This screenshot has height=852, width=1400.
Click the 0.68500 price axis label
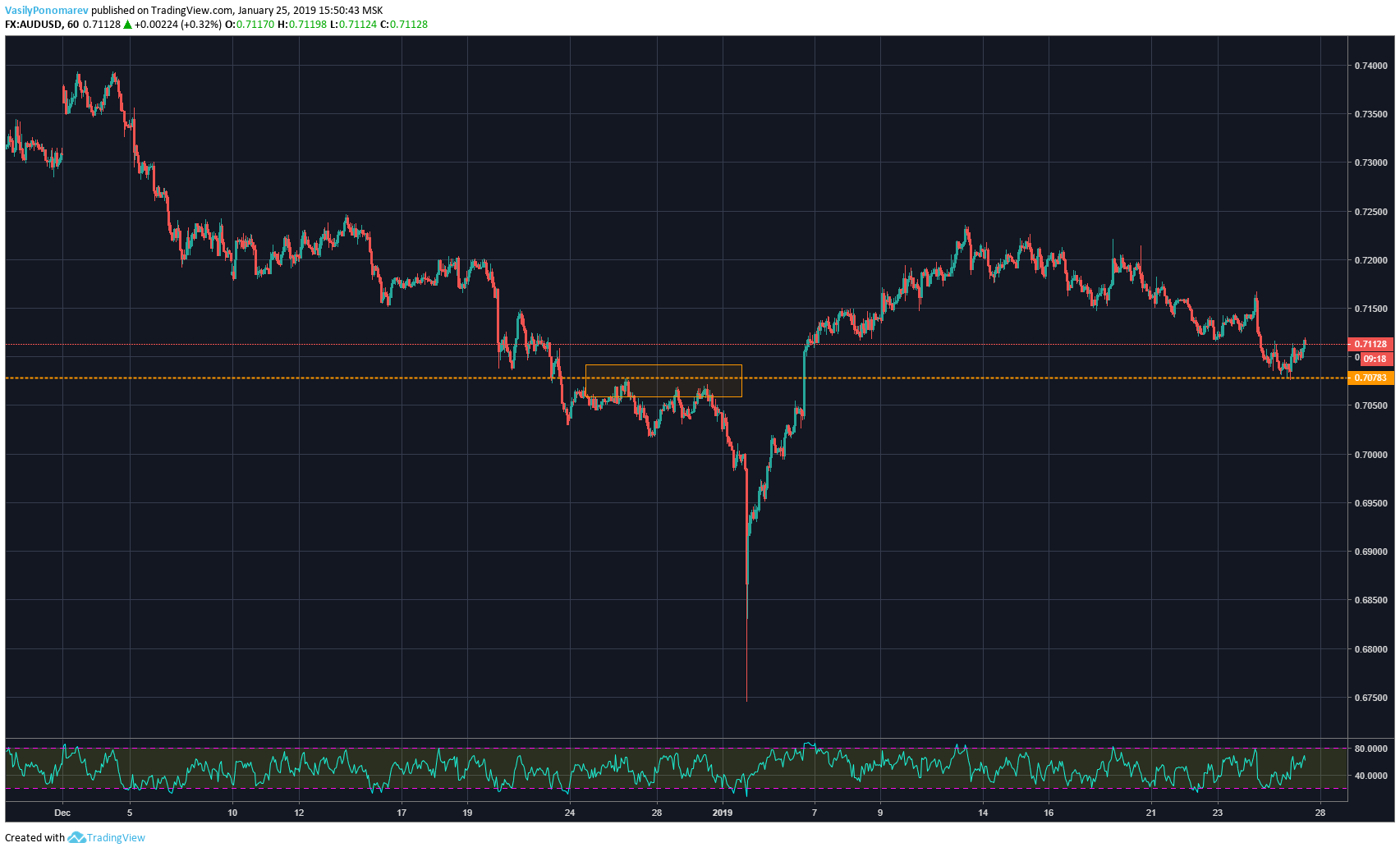pyautogui.click(x=1370, y=600)
